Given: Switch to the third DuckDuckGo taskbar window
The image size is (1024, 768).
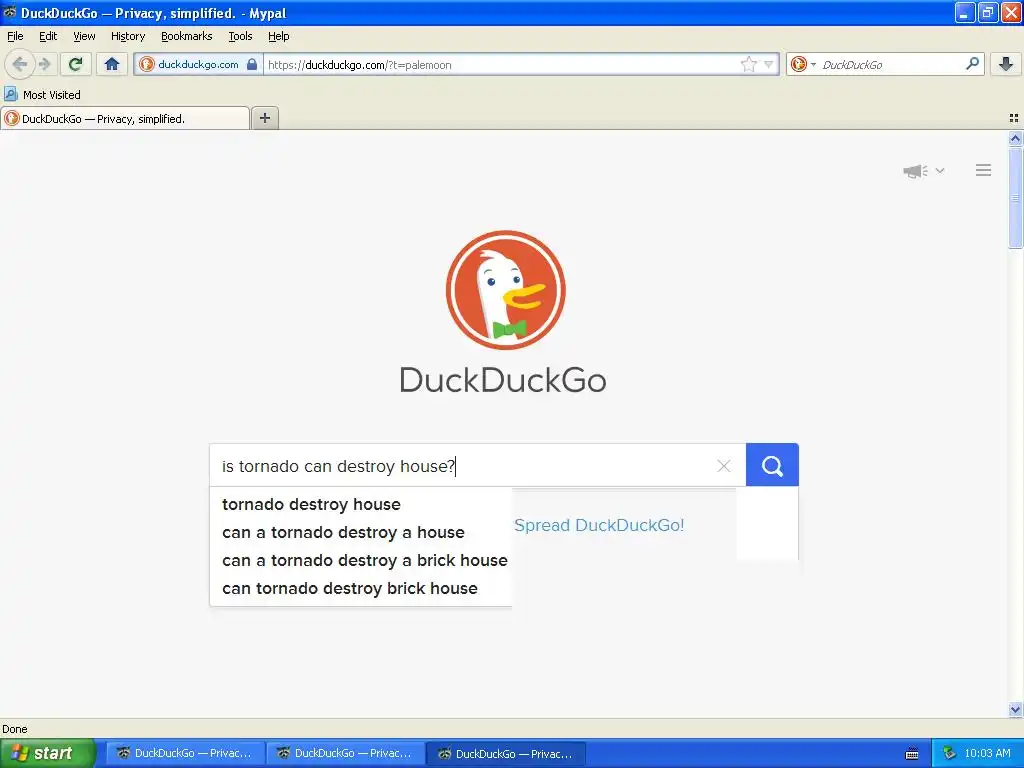Looking at the screenshot, I should [x=505, y=753].
